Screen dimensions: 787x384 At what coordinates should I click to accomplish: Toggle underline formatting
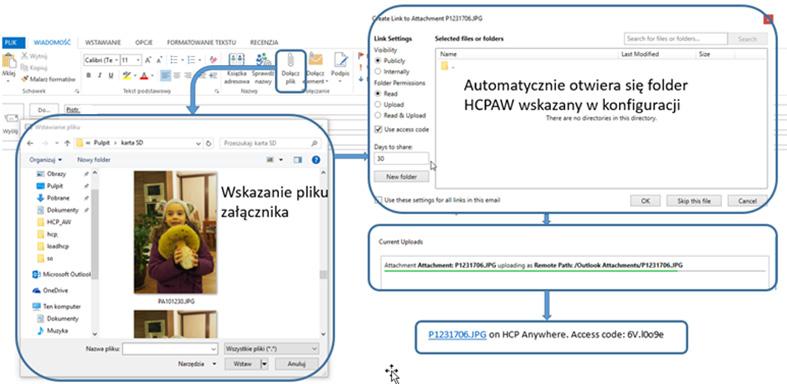pos(110,75)
